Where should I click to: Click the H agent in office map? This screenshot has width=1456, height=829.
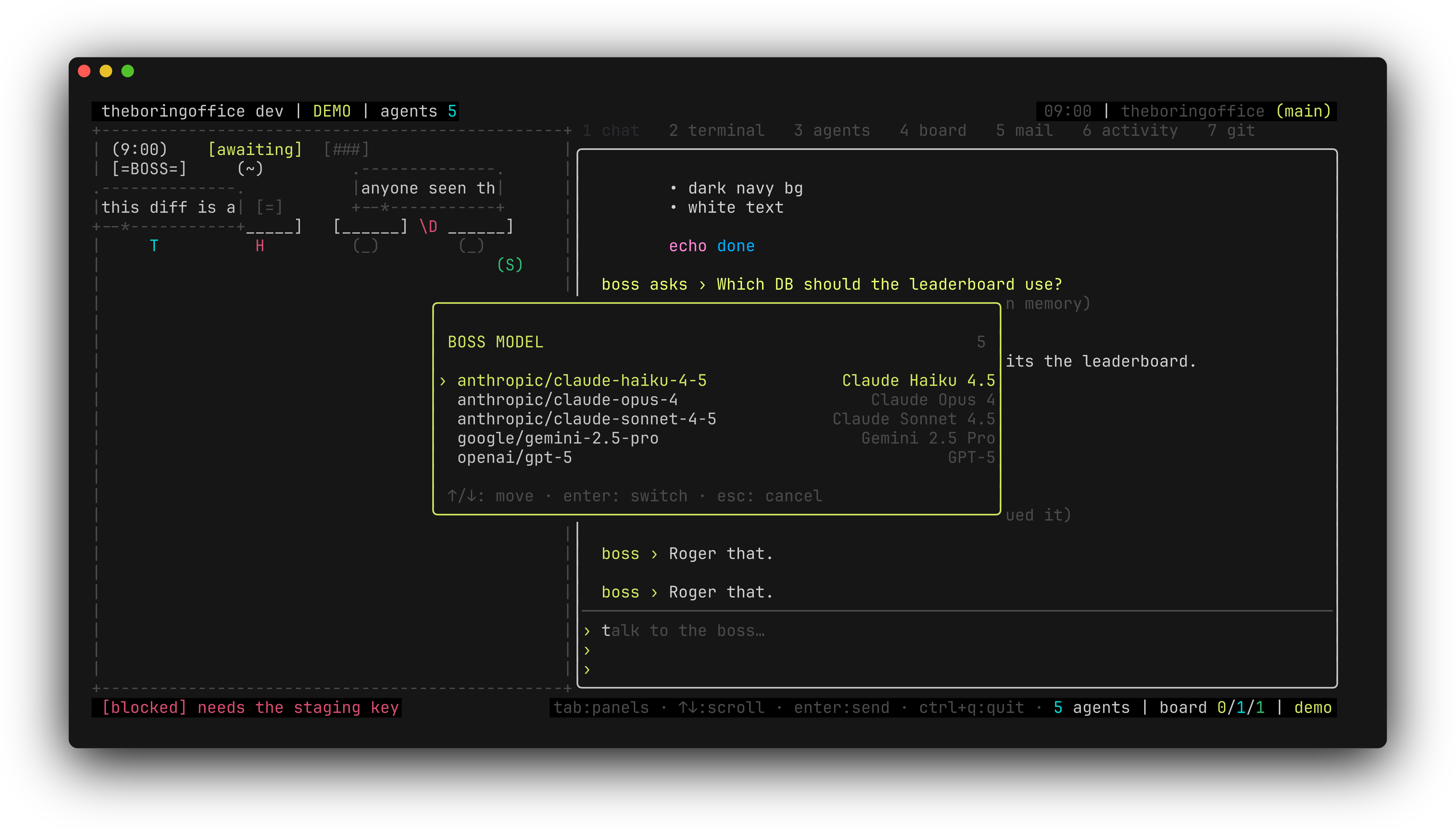click(x=260, y=246)
